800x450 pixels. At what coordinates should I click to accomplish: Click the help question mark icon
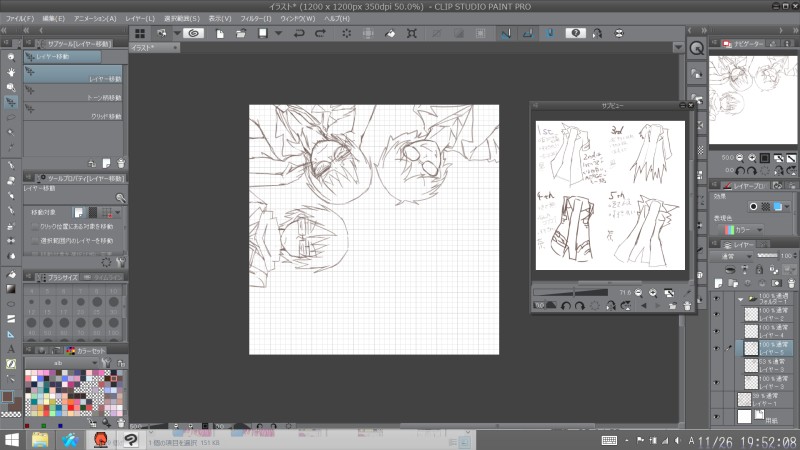click(575, 33)
